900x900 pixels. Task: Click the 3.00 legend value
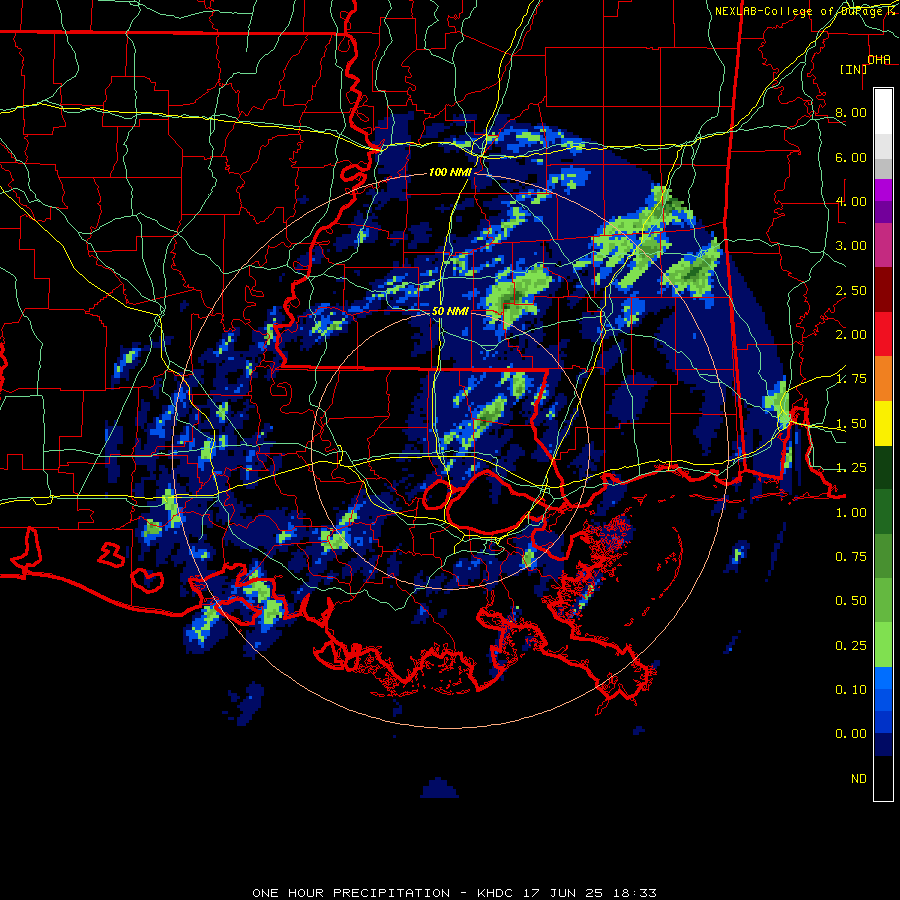[850, 246]
